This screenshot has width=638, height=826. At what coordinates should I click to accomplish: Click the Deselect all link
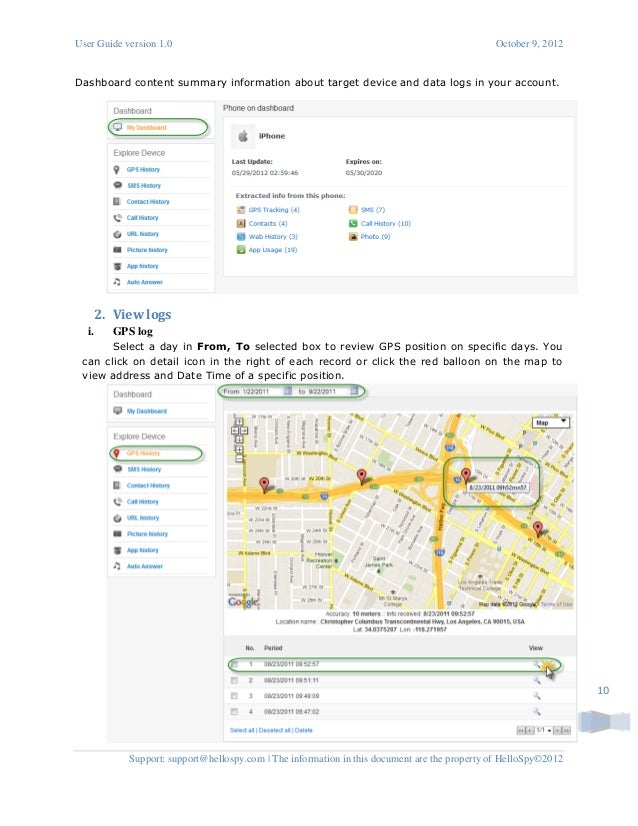pos(275,730)
